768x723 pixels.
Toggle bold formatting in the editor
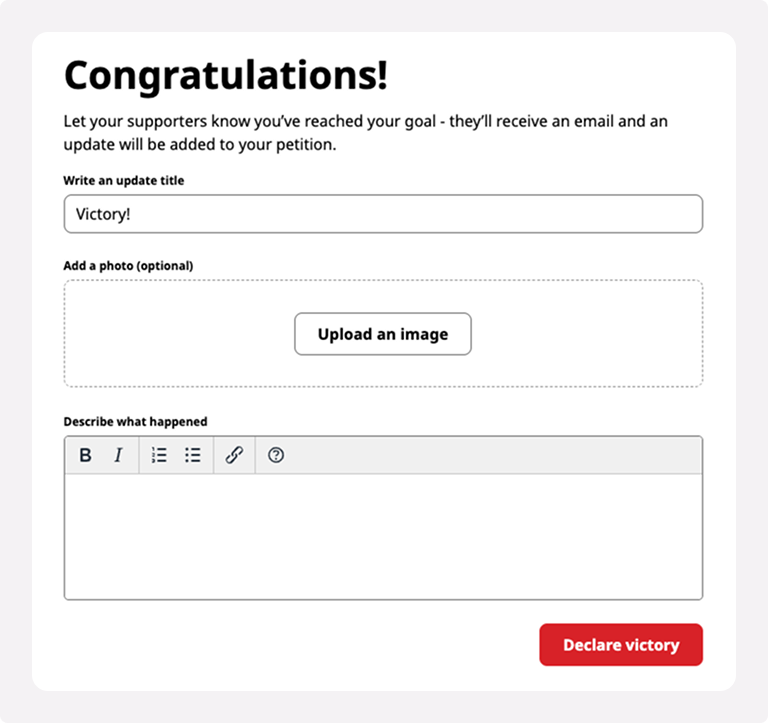click(85, 455)
